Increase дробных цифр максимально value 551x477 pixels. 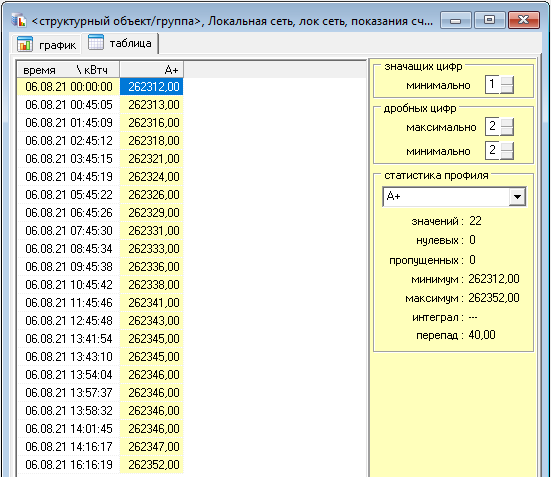(x=506, y=123)
